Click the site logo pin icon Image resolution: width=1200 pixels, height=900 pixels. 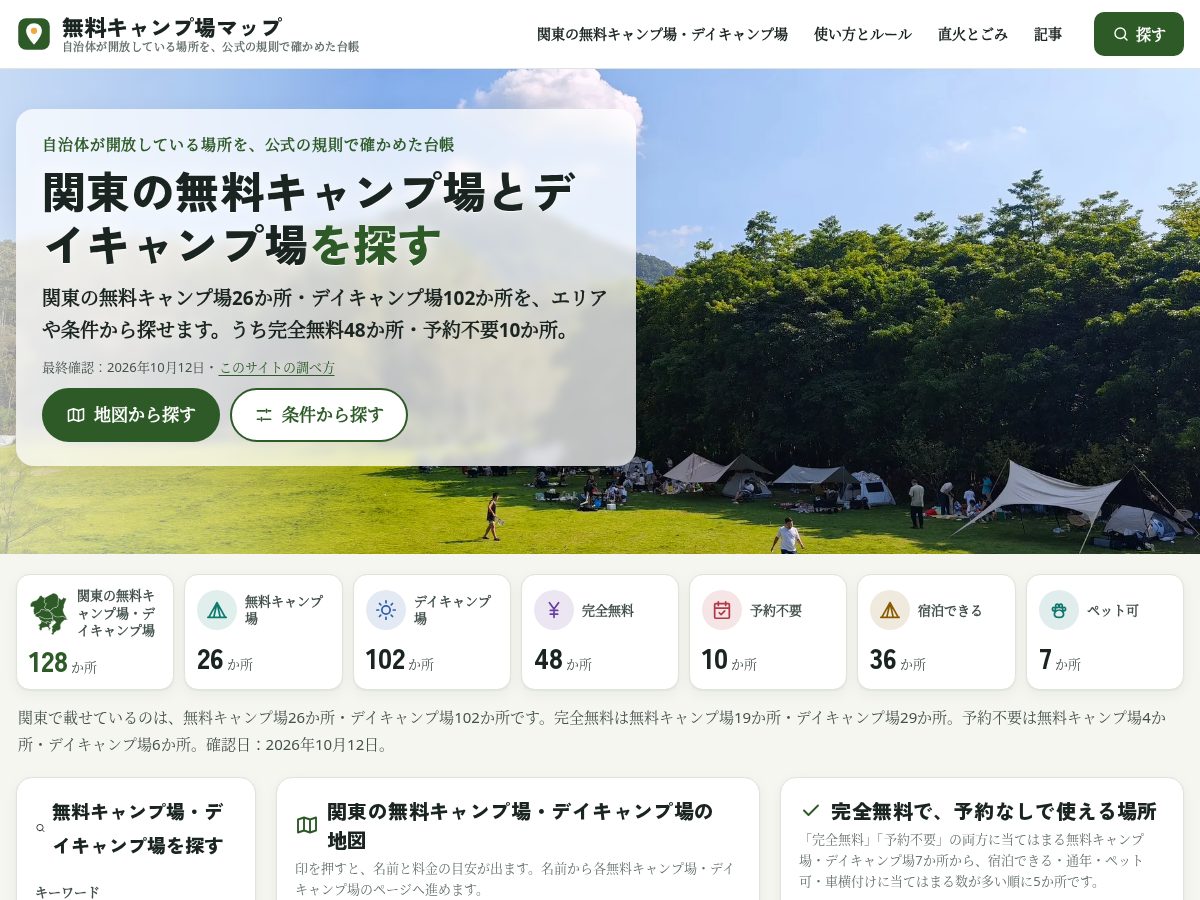(x=34, y=34)
